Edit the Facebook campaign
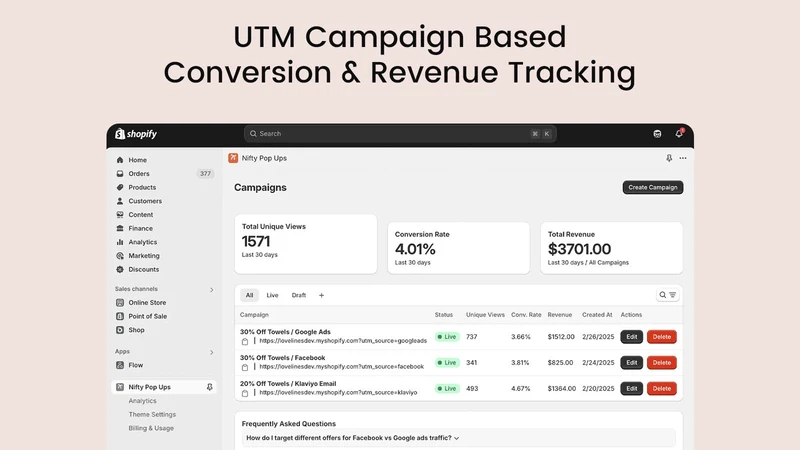Viewport: 800px width, 450px height. [632, 363]
